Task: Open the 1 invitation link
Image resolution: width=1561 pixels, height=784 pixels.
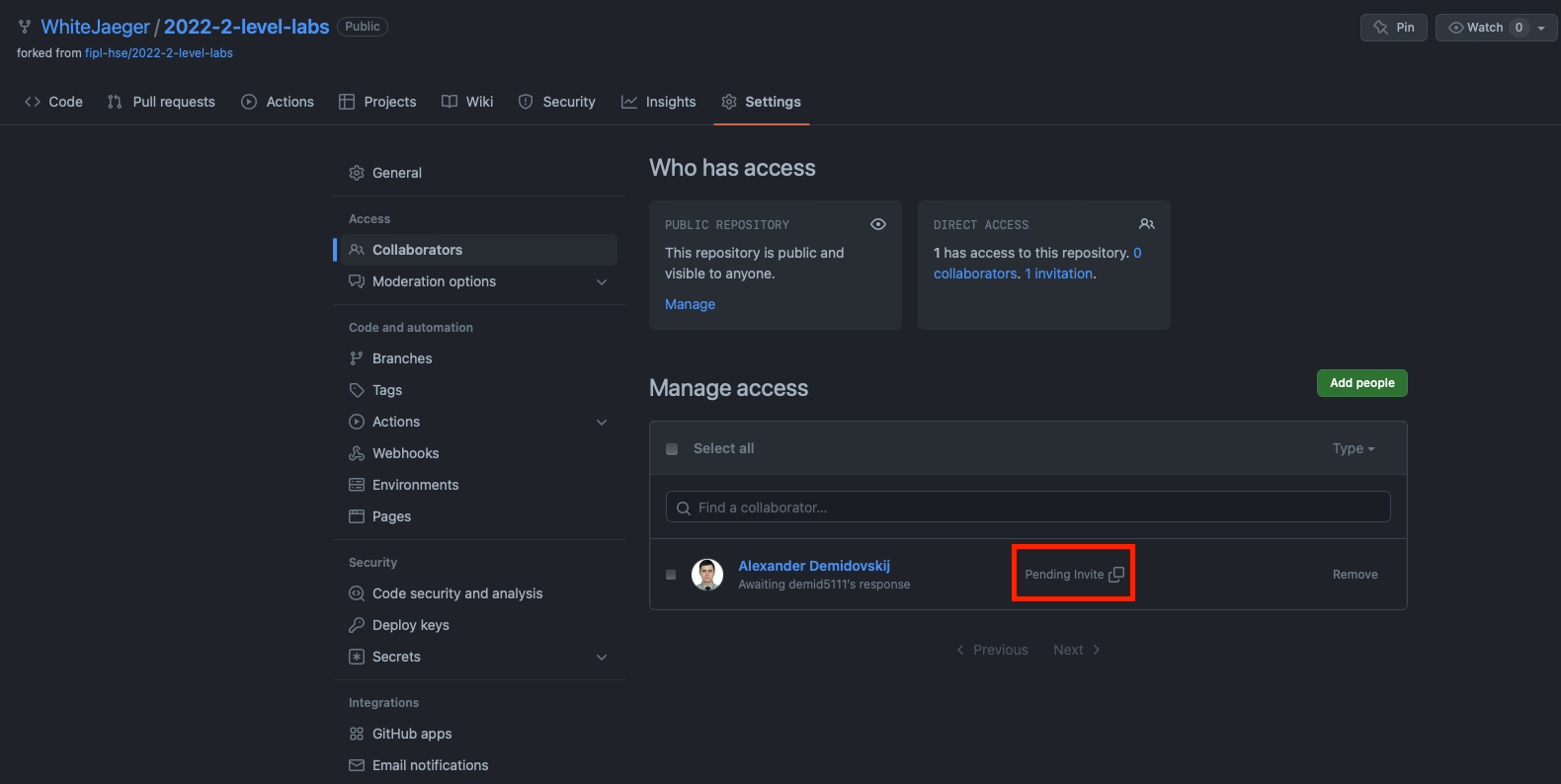Action: pyautogui.click(x=1058, y=273)
